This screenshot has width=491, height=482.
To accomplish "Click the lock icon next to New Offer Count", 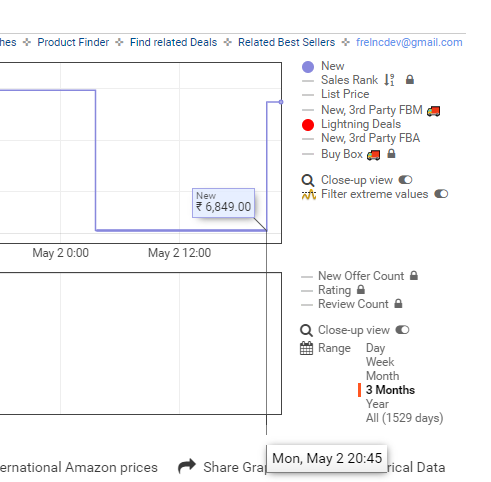I will pyautogui.click(x=414, y=276).
